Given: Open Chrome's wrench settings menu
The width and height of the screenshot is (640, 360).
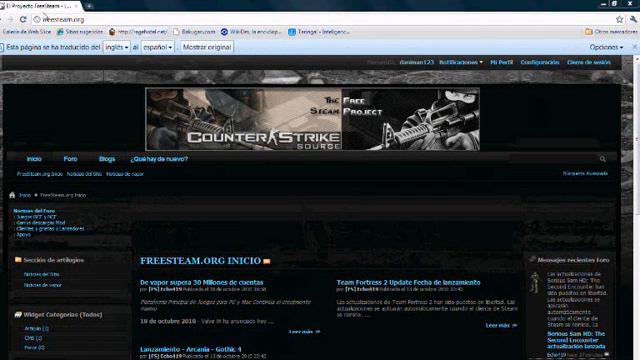Looking at the screenshot, I should tap(633, 19).
